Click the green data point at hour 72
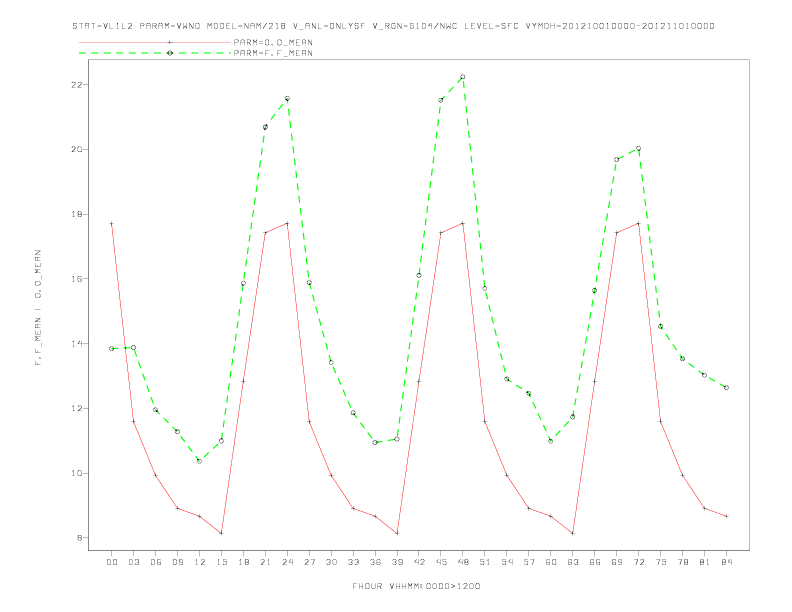This screenshot has height=612, width=792. [638, 148]
